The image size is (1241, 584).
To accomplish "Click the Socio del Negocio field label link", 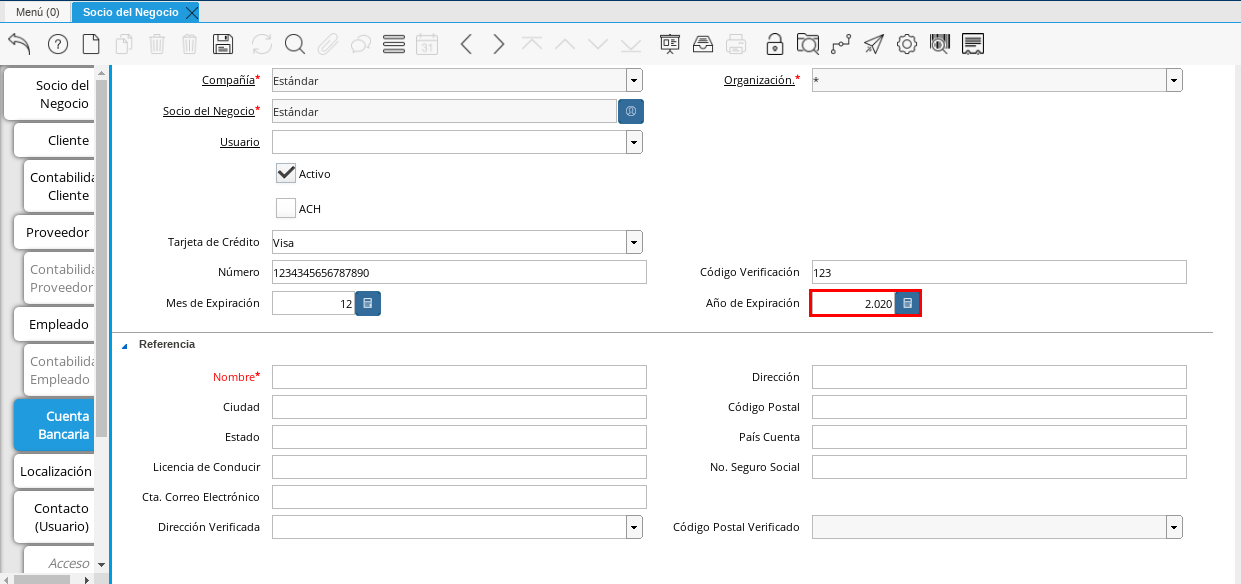I will tap(208, 111).
